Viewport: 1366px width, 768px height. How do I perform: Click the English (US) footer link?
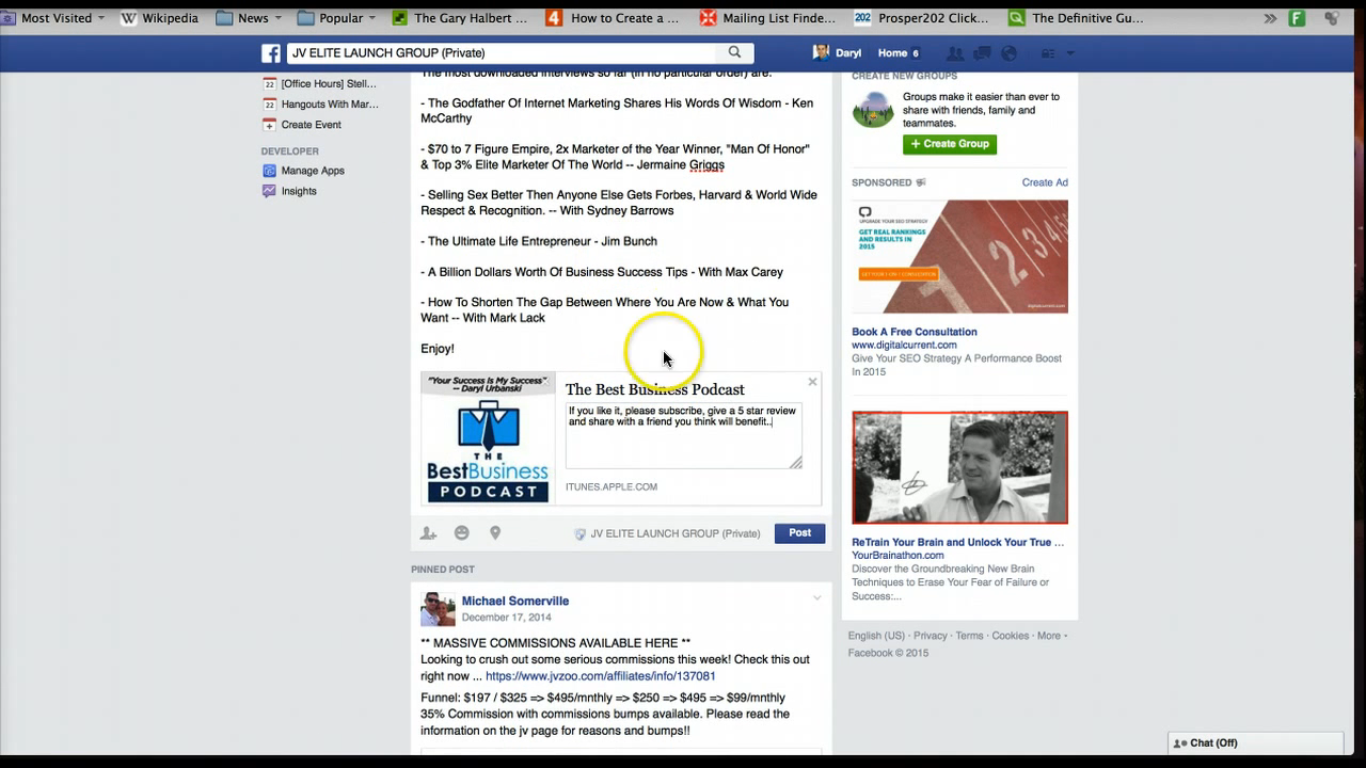876,636
